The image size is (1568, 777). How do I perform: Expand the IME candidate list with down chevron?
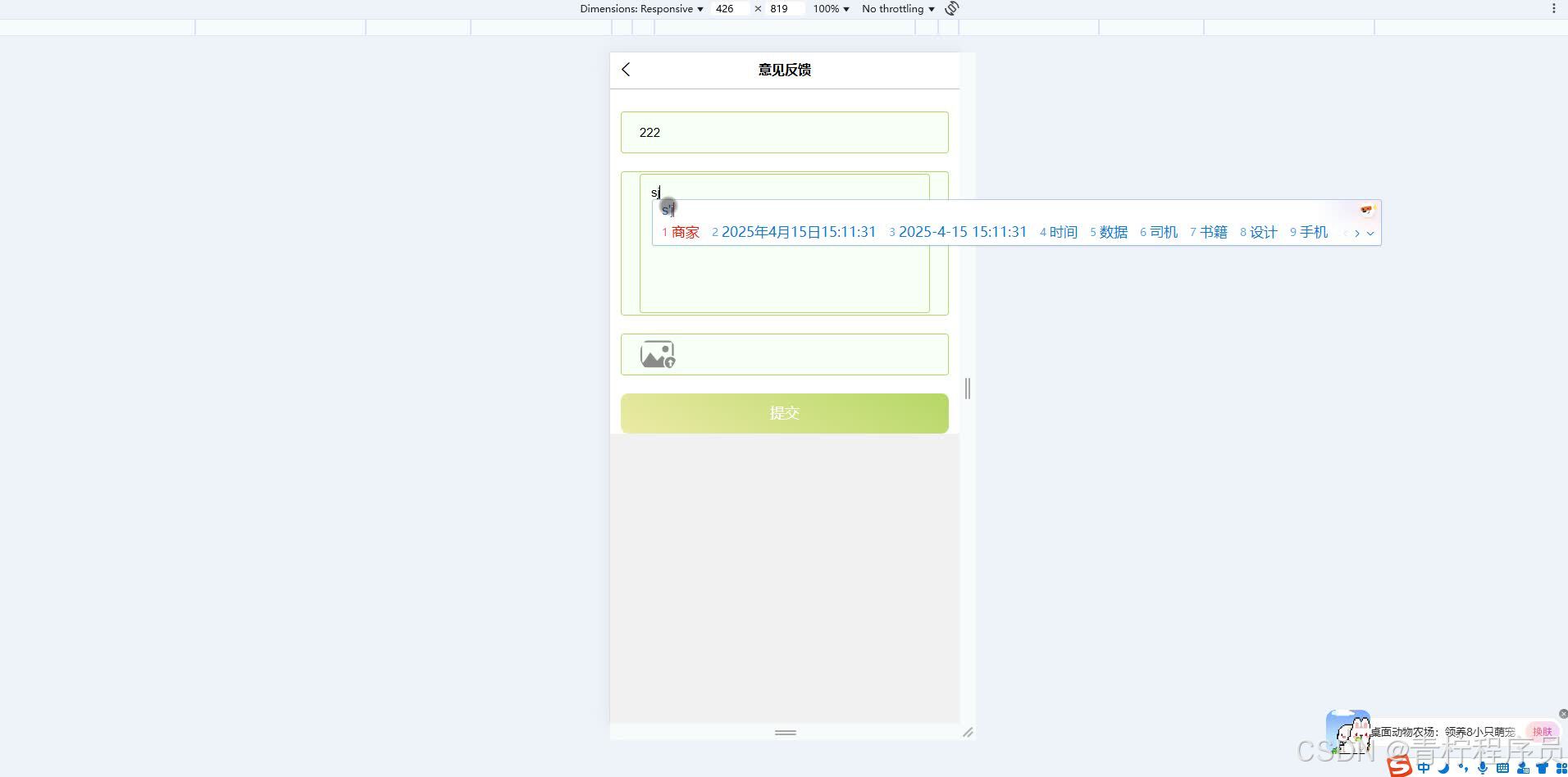(1370, 233)
